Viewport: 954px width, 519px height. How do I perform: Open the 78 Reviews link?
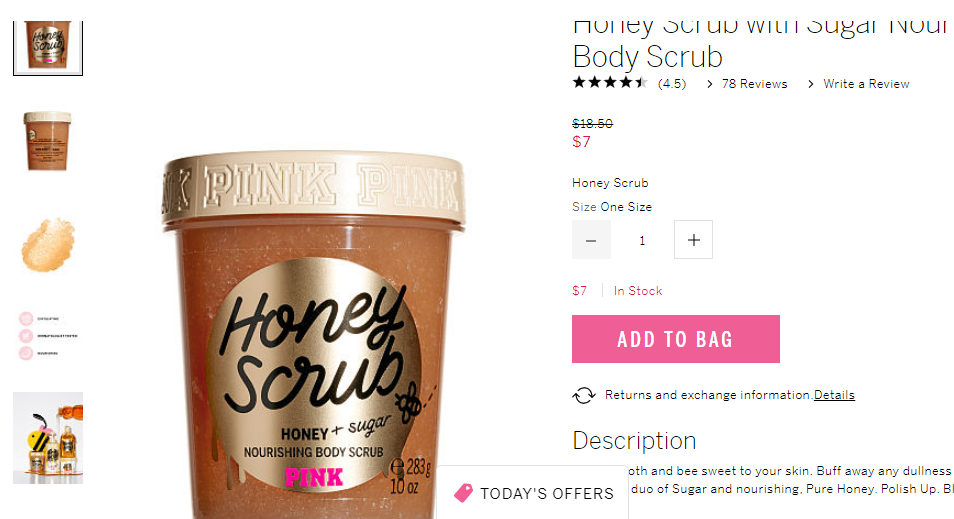tap(754, 84)
